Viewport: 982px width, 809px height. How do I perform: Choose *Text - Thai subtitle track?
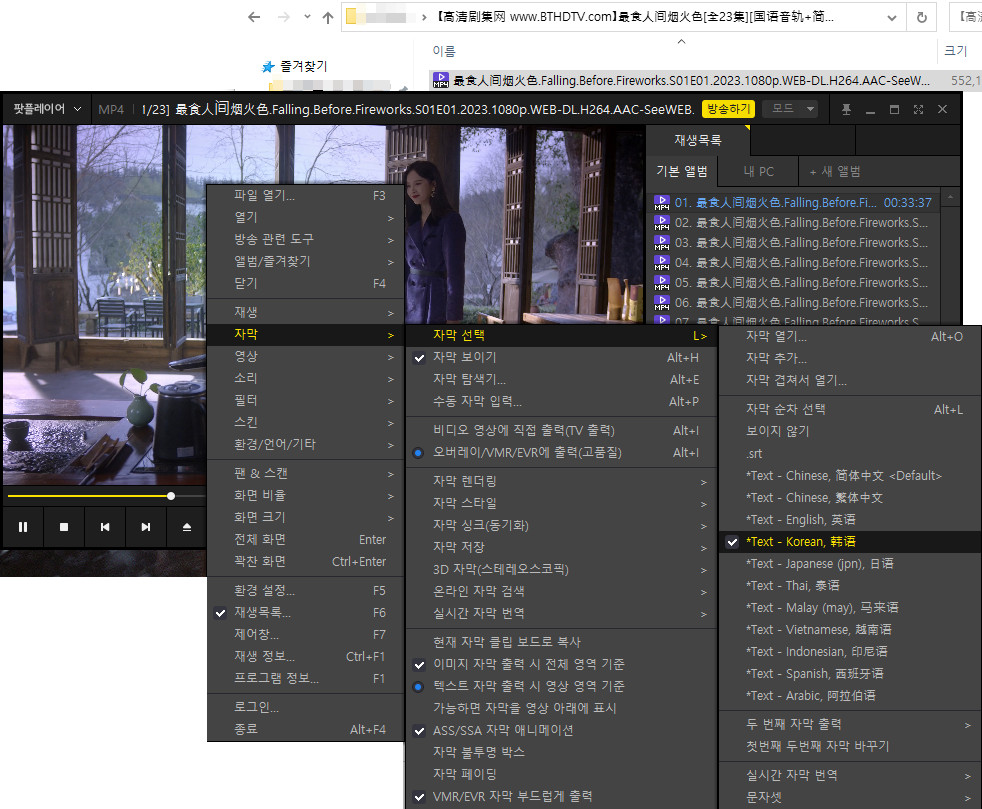850,586
